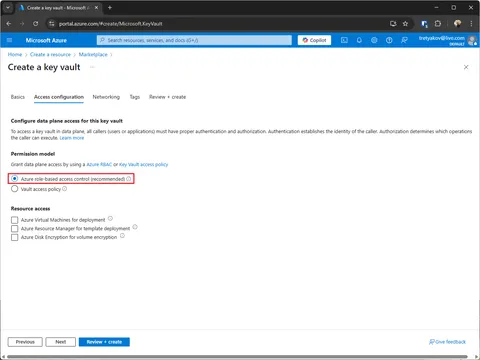The width and height of the screenshot is (480, 360).
Task: Switch to the Tags tab
Action: (135, 97)
